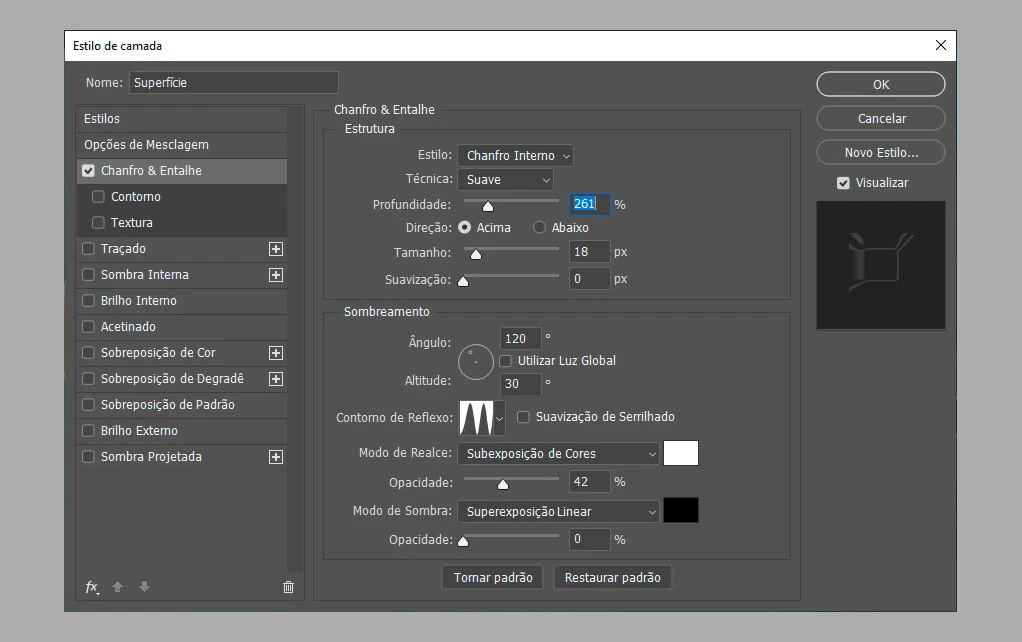Screen dimensions: 1022x642
Task: Click the Nome field containing Superfície
Action: 233,82
